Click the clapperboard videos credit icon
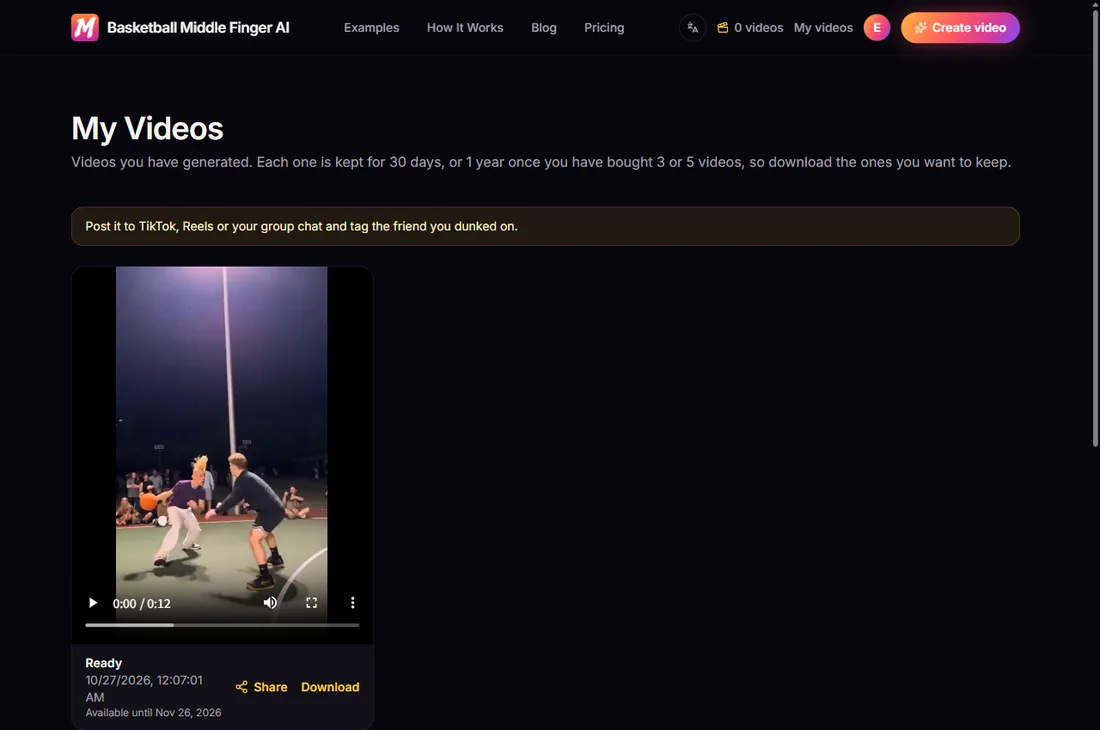Screen dimensions: 1100x730 click(723, 27)
